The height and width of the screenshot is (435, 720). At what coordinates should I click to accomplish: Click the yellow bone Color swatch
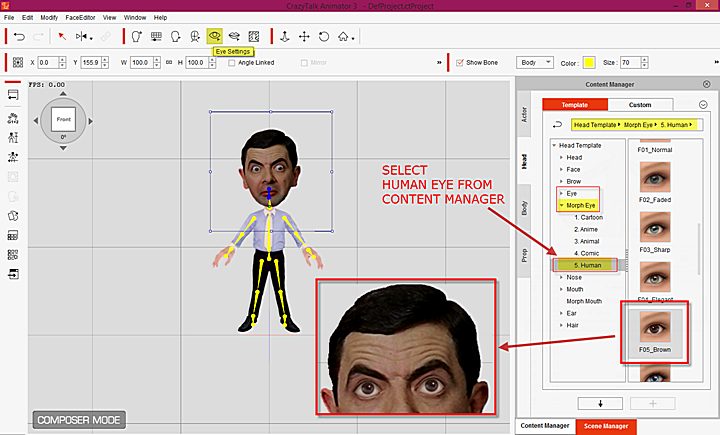[x=589, y=63]
